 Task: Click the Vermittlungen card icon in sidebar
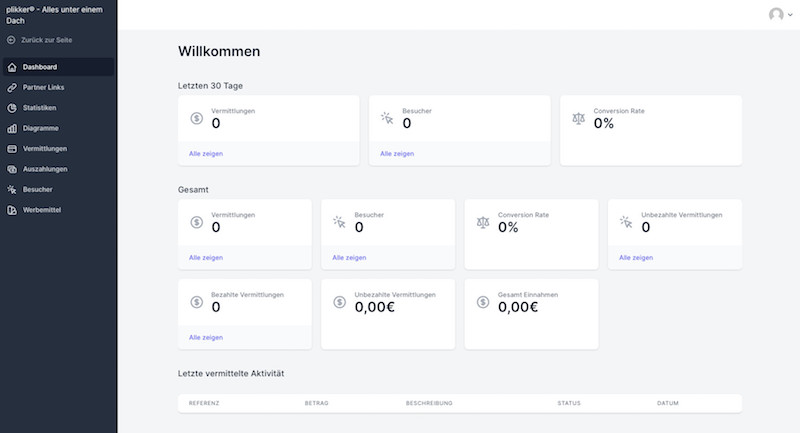12,149
